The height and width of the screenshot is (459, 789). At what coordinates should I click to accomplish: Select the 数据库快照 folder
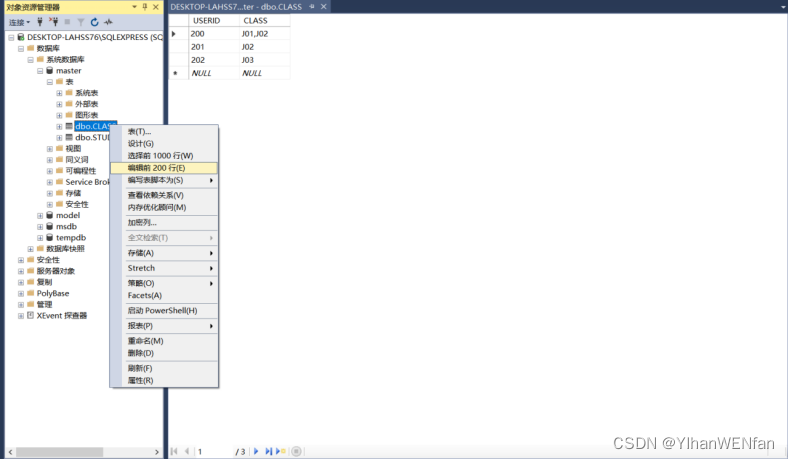coord(65,249)
